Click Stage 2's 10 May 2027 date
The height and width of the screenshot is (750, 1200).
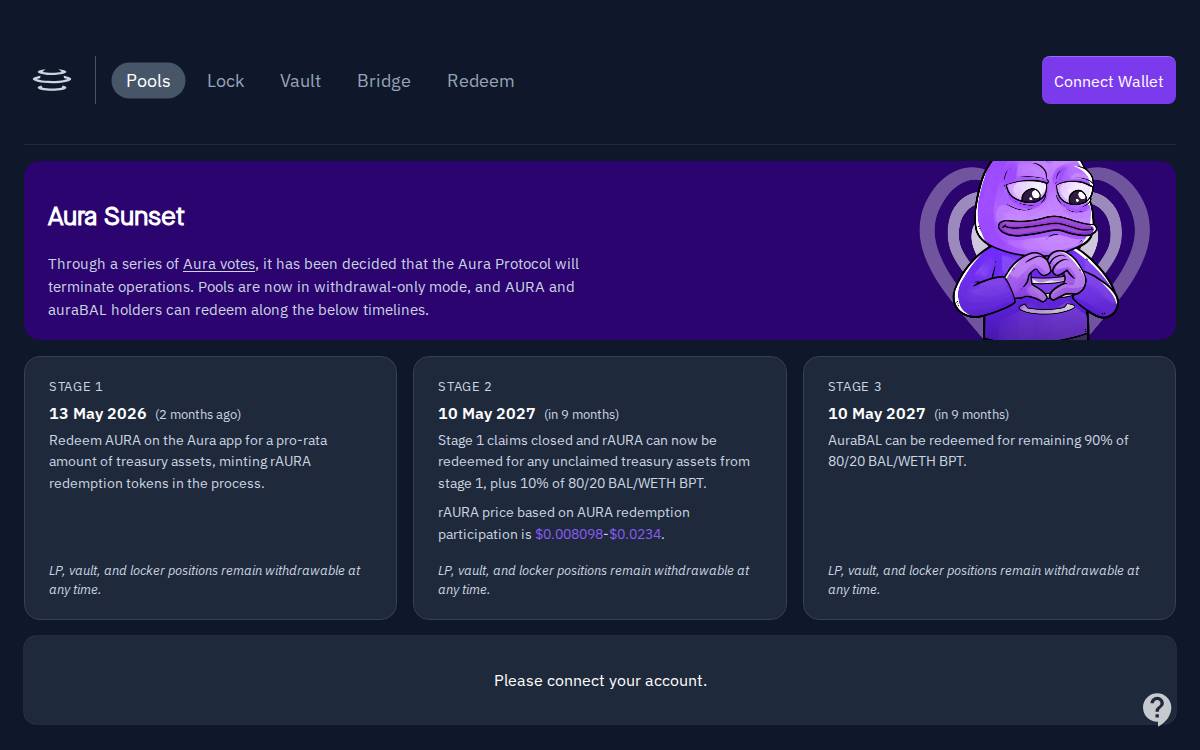(487, 413)
